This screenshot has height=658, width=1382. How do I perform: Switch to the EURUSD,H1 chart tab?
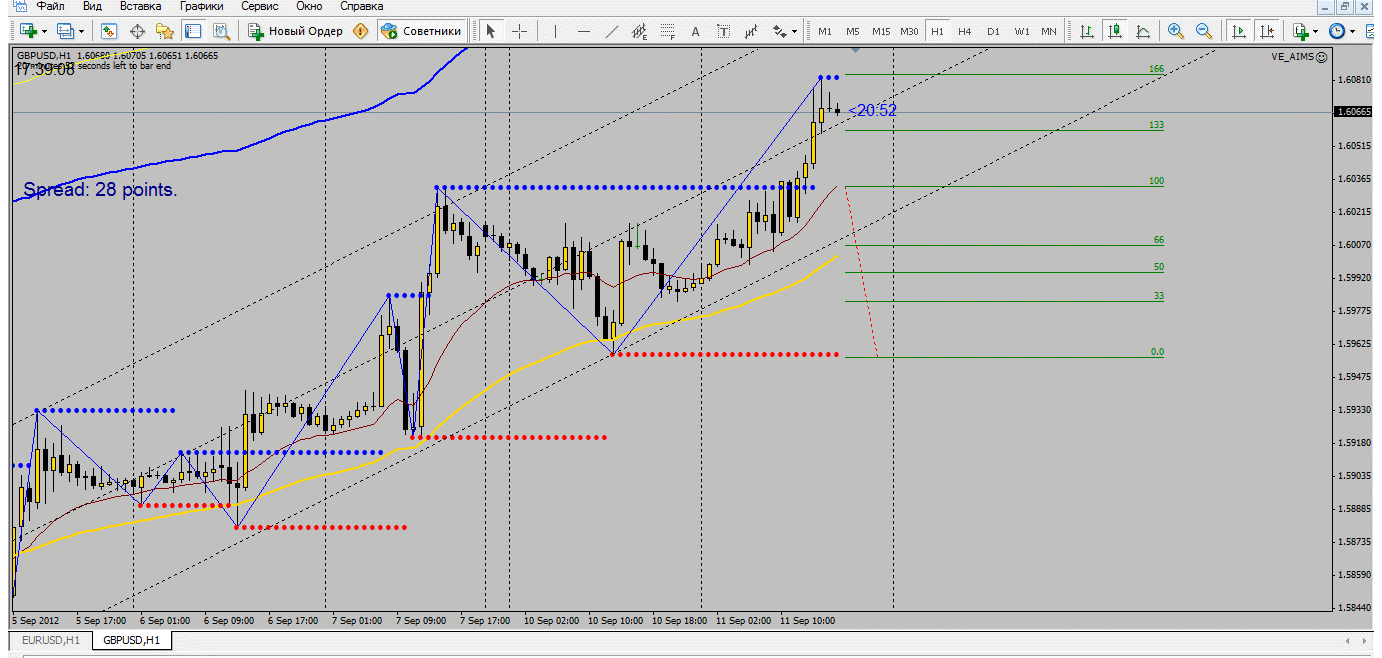[x=51, y=639]
